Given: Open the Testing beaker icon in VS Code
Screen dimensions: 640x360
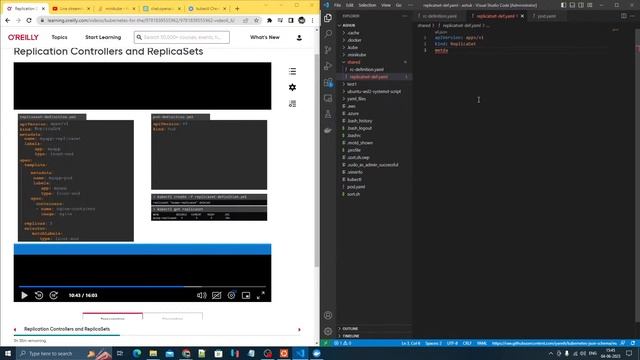Looking at the screenshot, I should 328,114.
